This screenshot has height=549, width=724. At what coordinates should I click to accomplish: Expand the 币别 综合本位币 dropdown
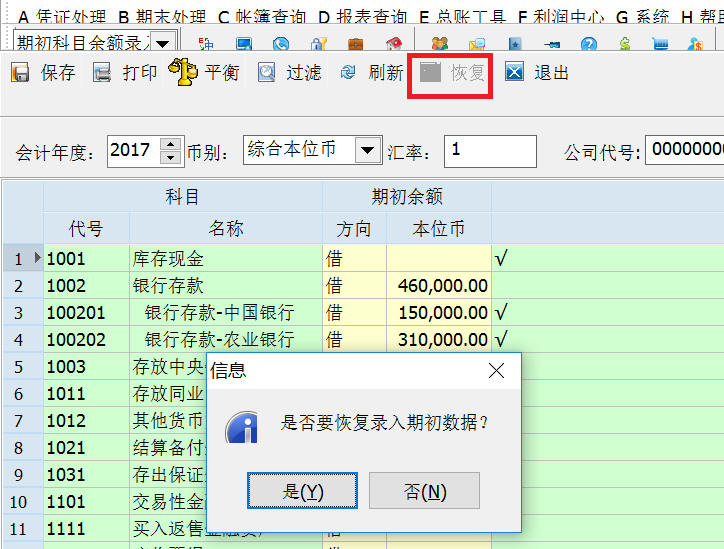tap(368, 150)
